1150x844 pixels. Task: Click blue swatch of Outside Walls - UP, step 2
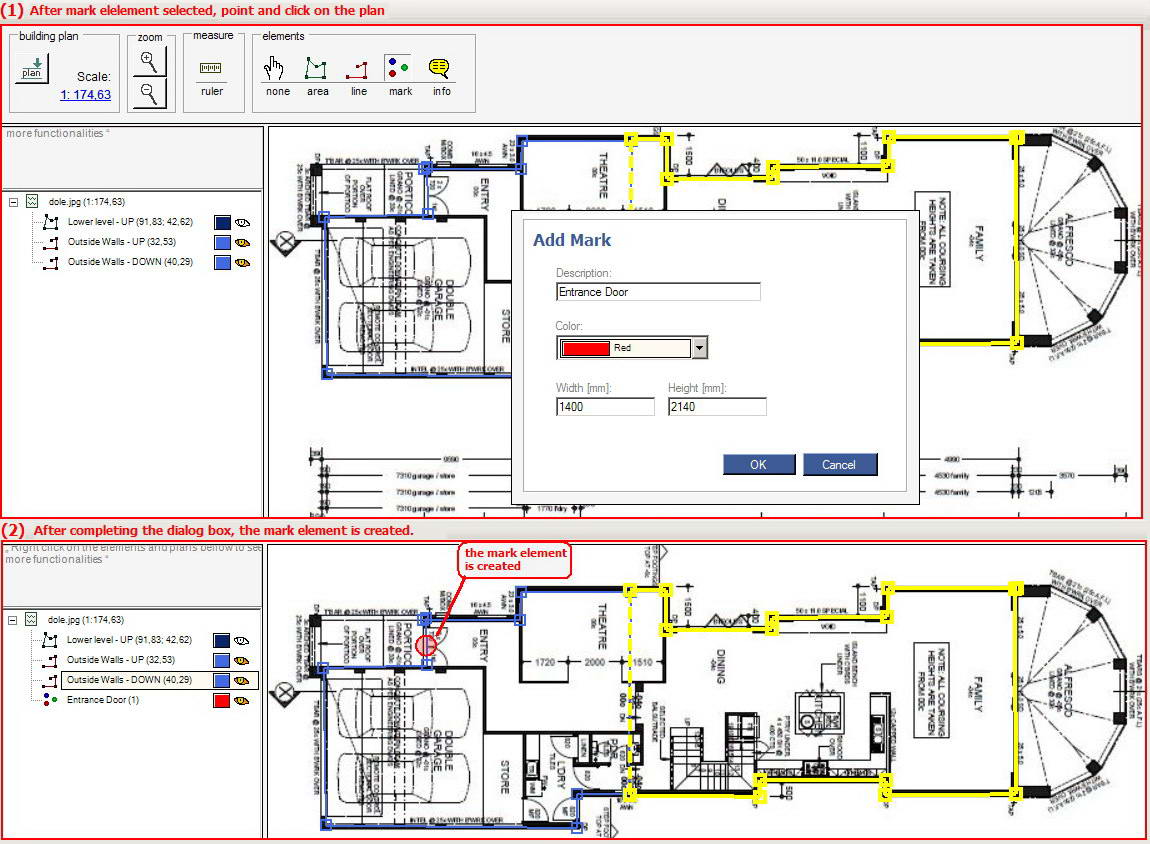click(221, 661)
